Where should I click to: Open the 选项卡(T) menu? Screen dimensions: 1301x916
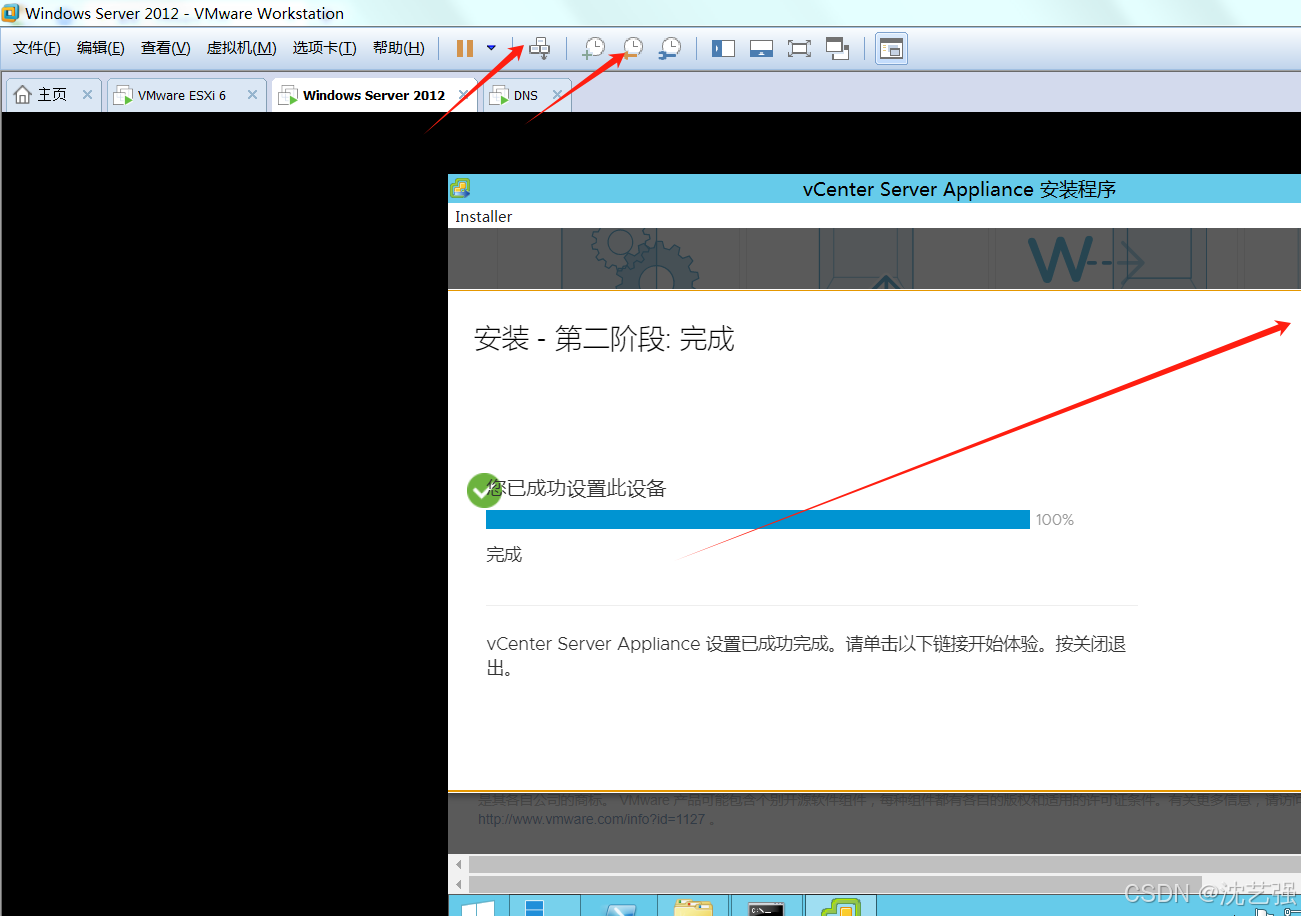[324, 48]
